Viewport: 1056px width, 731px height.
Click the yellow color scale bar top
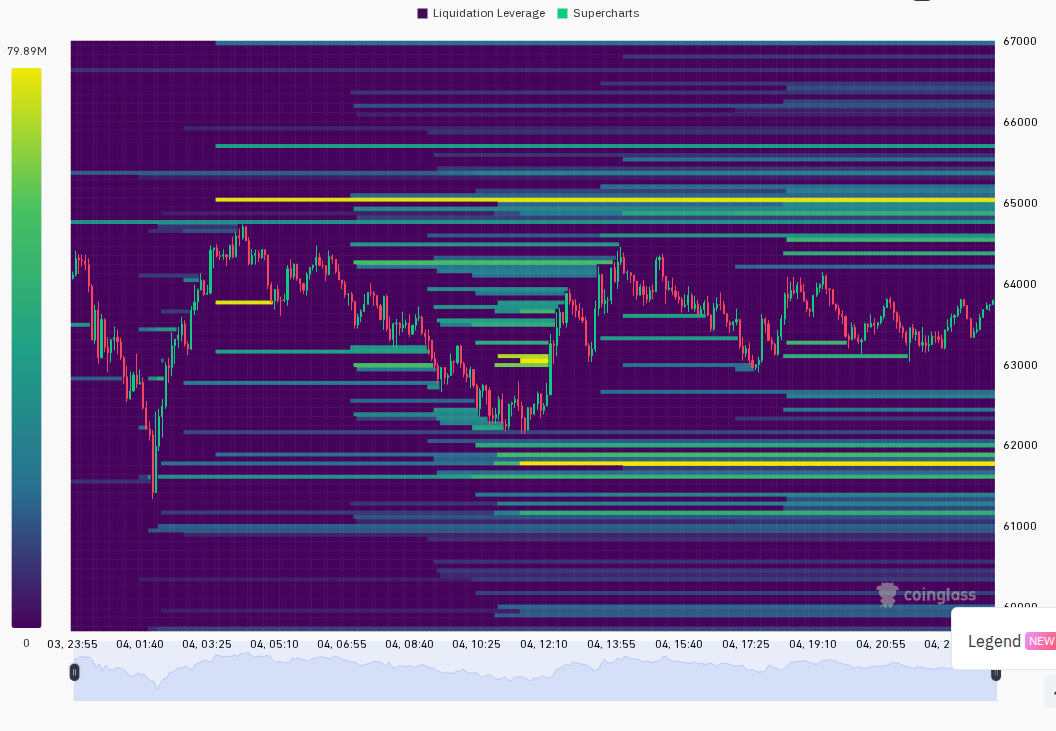[x=26, y=74]
